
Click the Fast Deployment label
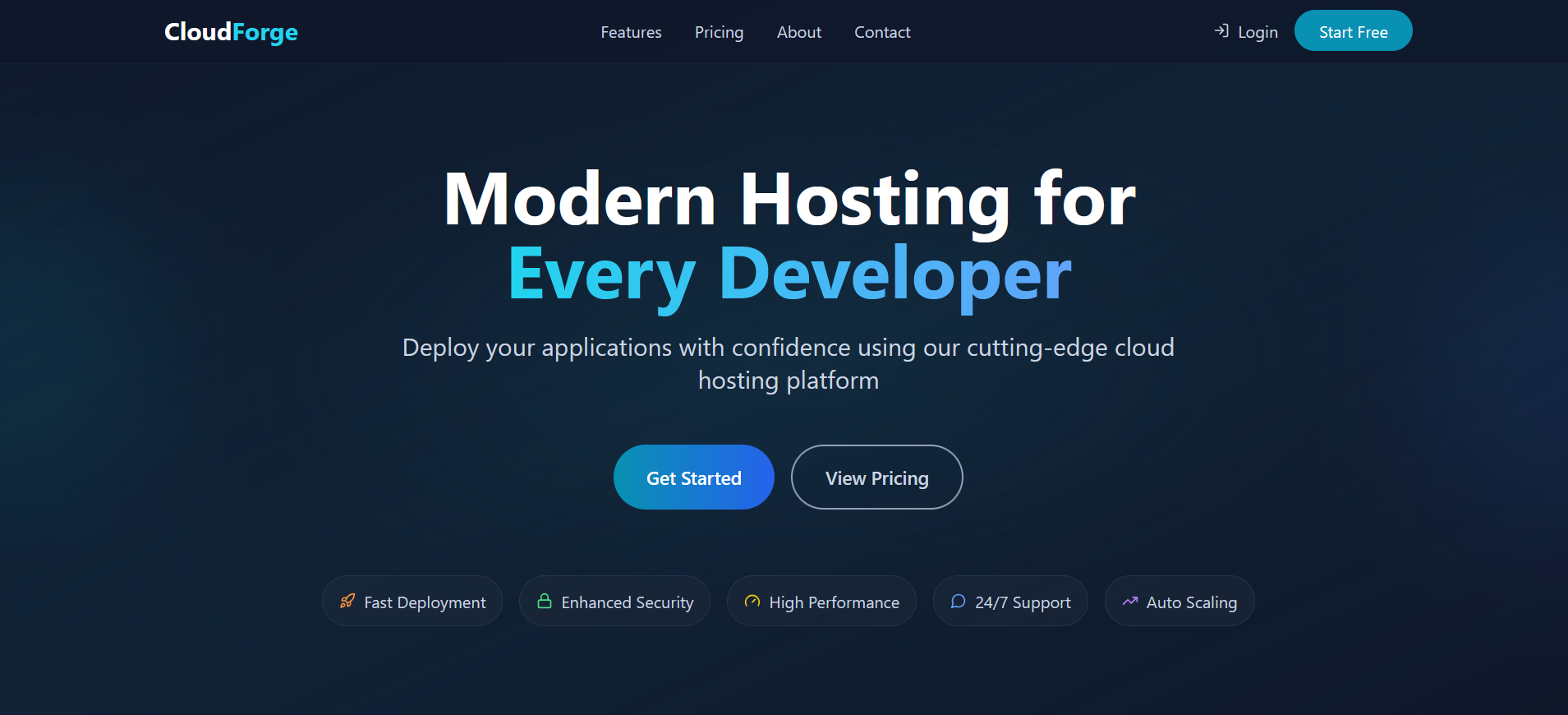tap(425, 602)
